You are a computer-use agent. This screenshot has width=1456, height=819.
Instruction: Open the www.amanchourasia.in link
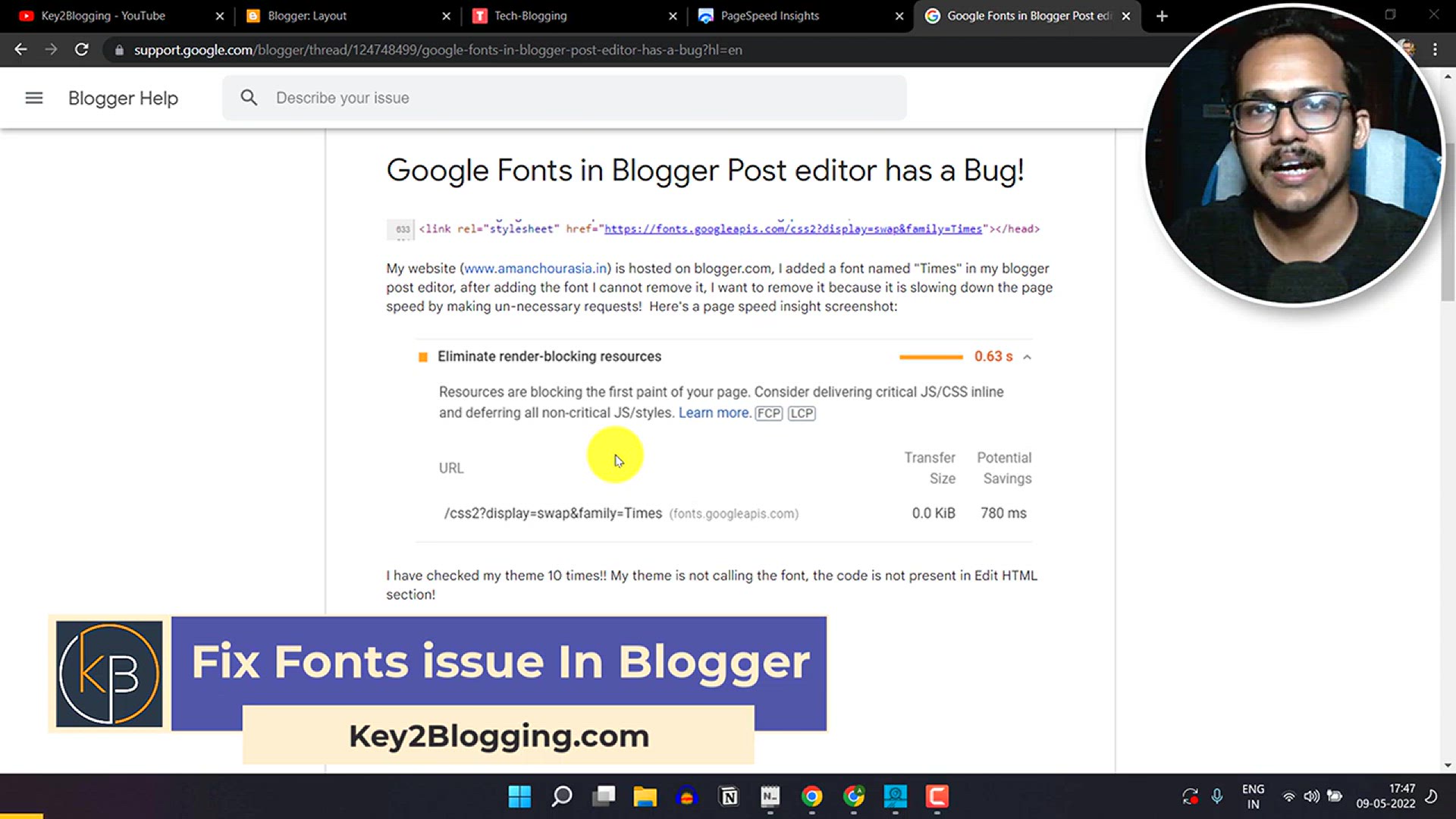[x=535, y=268]
